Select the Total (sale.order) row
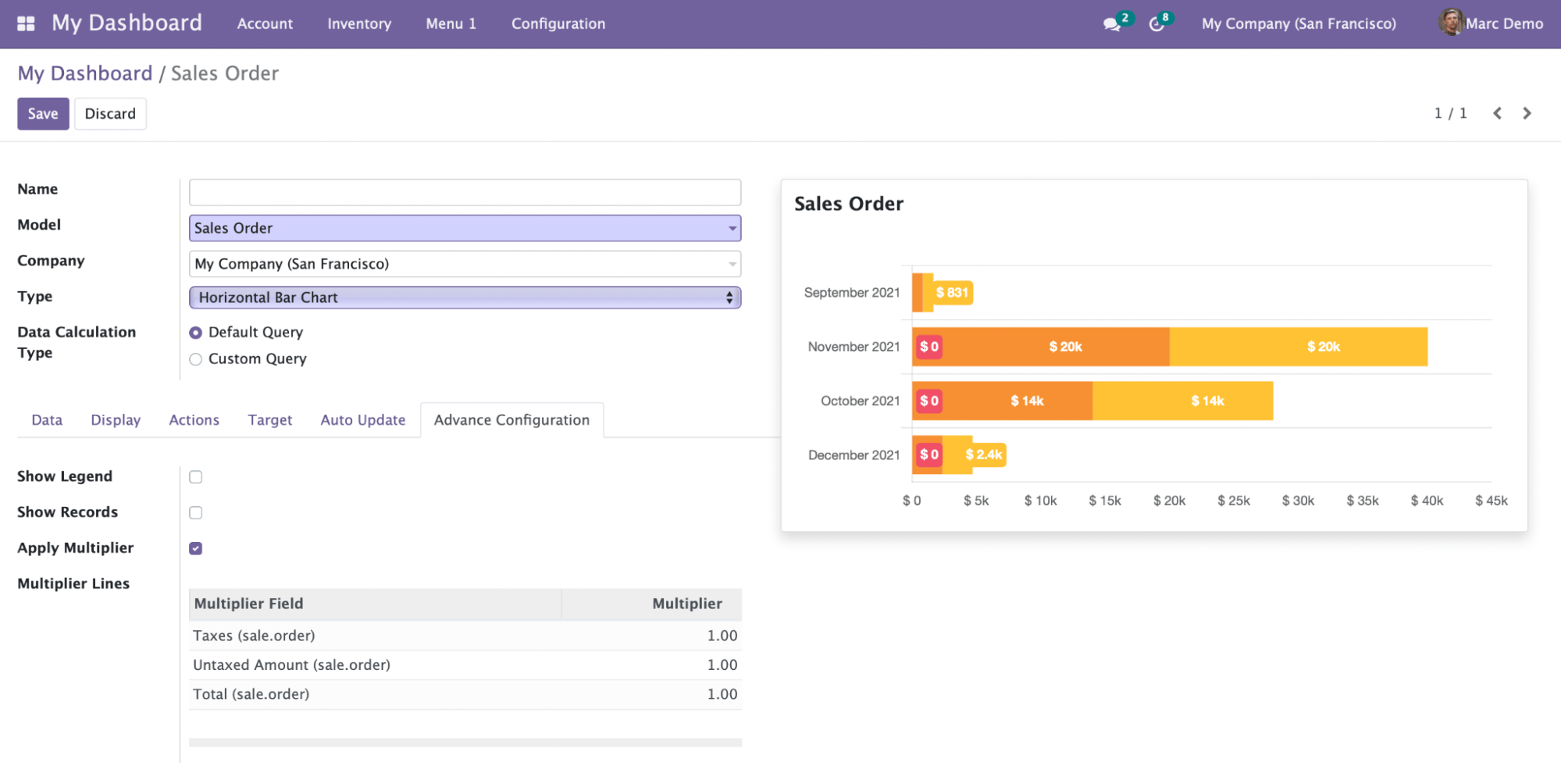The width and height of the screenshot is (1561, 784). tap(465, 694)
